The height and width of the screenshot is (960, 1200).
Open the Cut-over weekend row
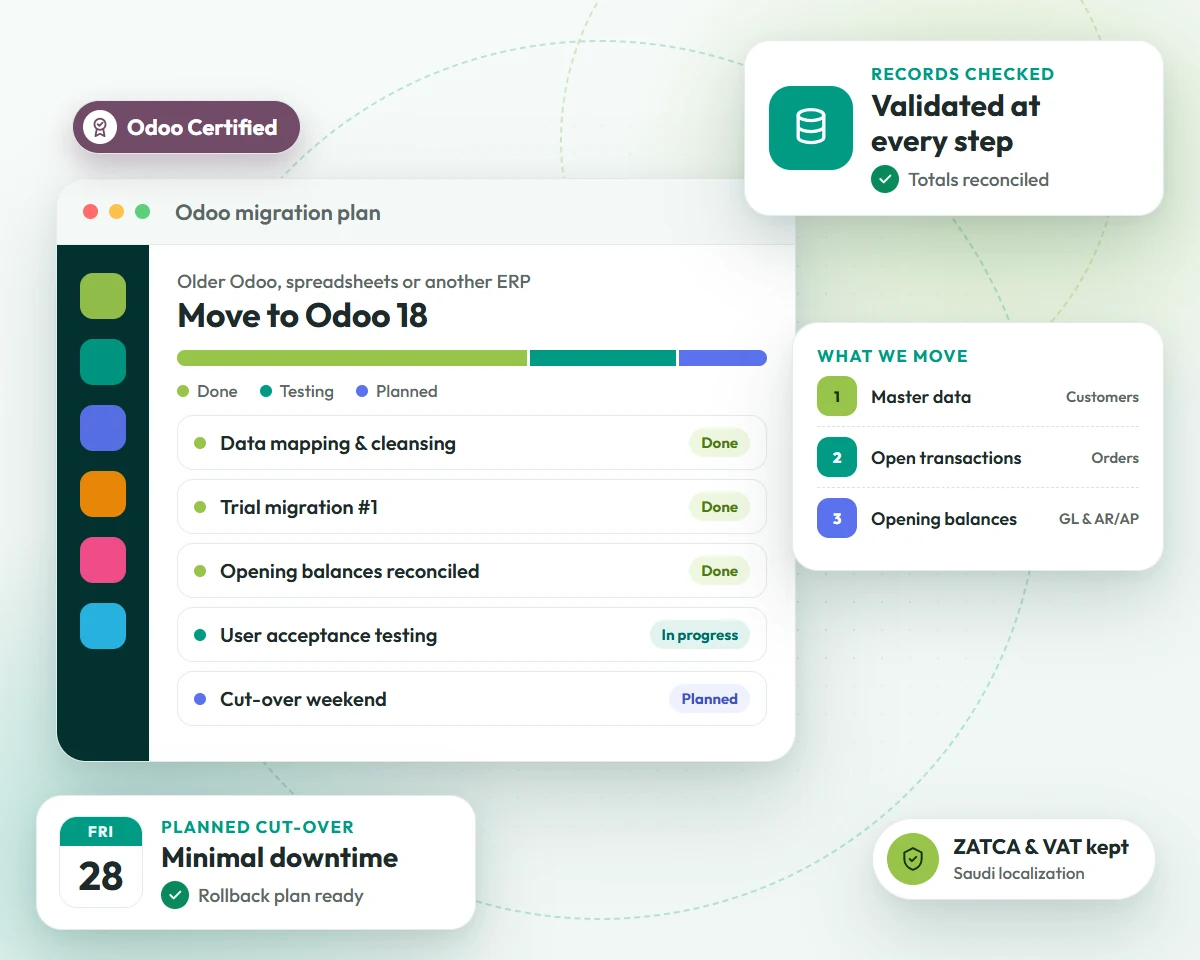[472, 699]
